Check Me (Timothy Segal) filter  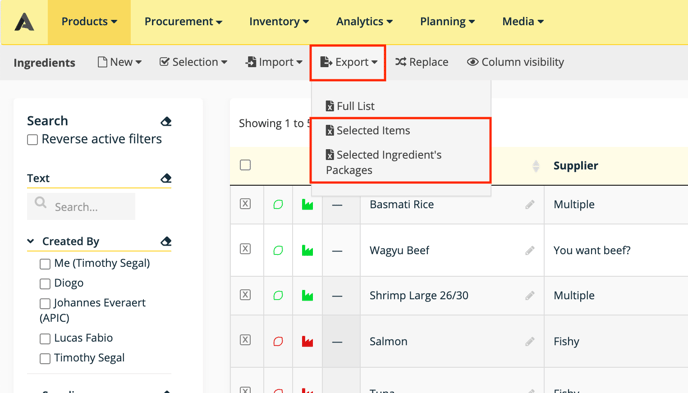45,264
